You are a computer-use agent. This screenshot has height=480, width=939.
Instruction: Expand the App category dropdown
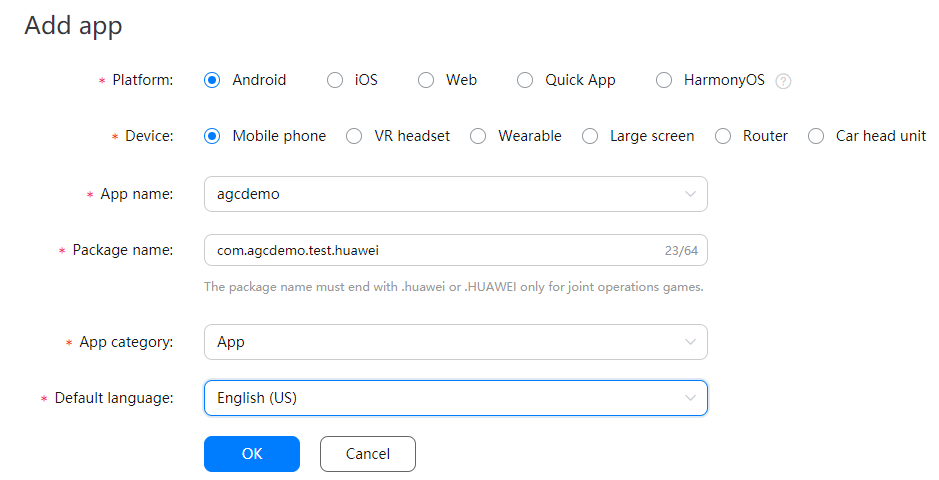click(x=456, y=342)
